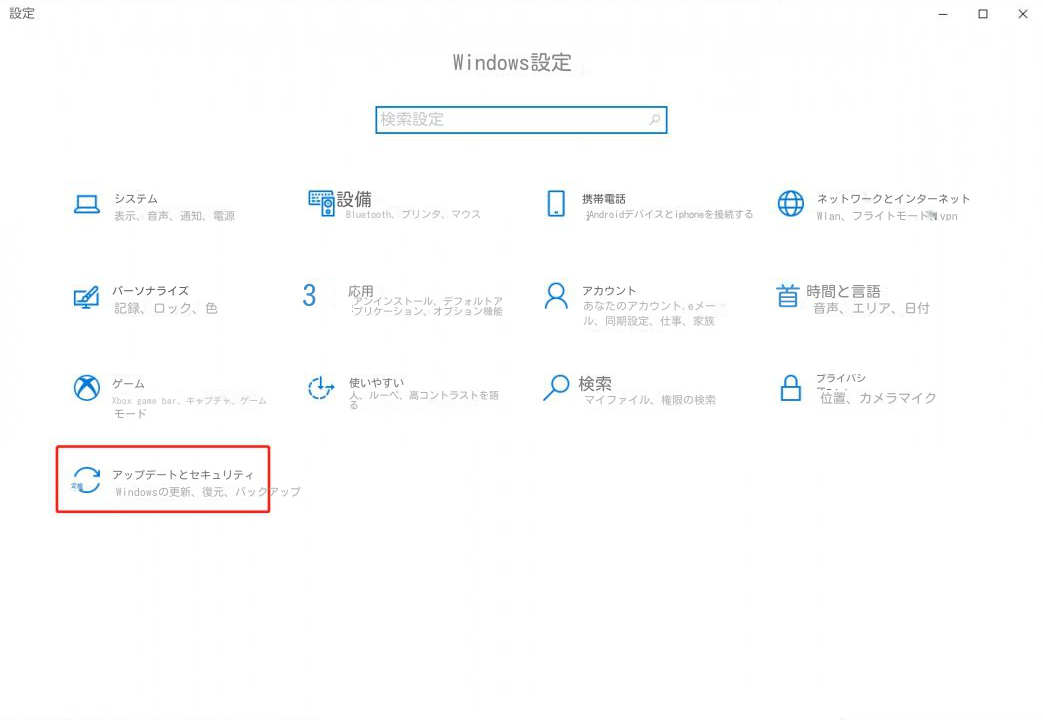Screen dimensions: 1043x720
Task: Click the システム category title
Action: tap(136, 198)
